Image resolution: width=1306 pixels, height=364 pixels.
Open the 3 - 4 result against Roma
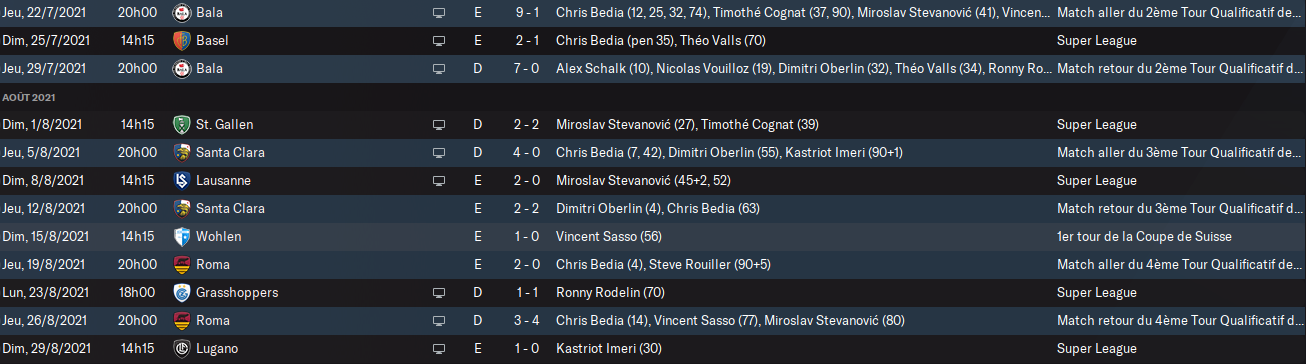coord(527,321)
